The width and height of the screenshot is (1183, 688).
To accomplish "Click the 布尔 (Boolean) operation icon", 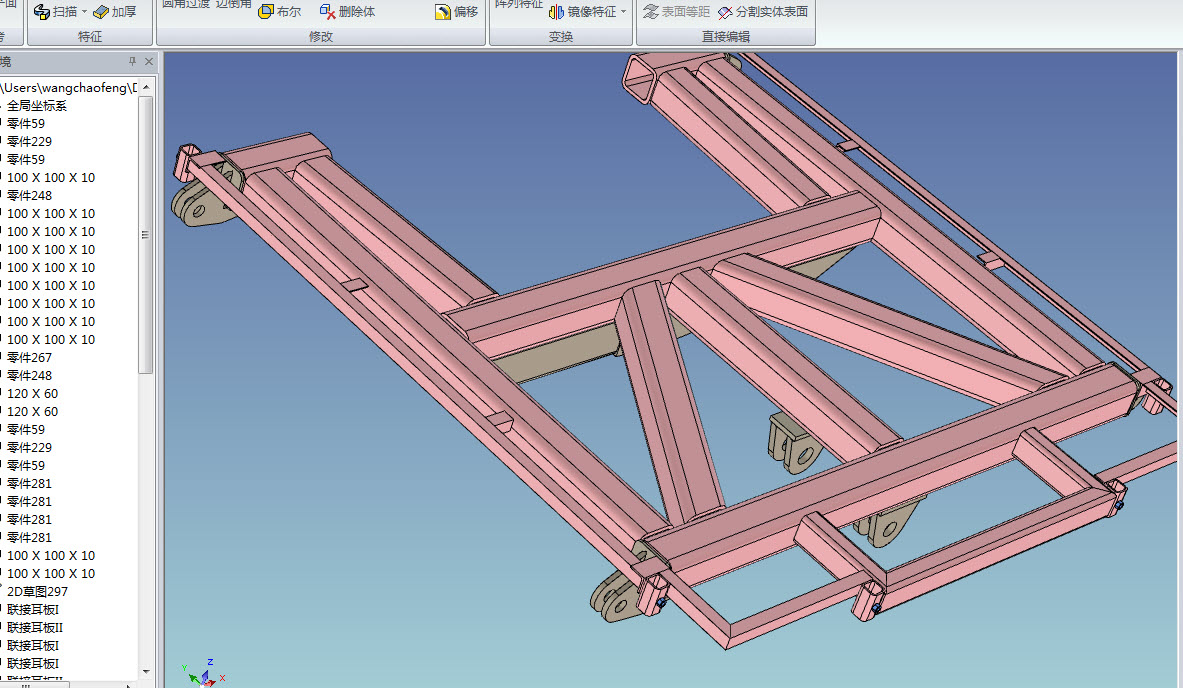I will click(267, 12).
